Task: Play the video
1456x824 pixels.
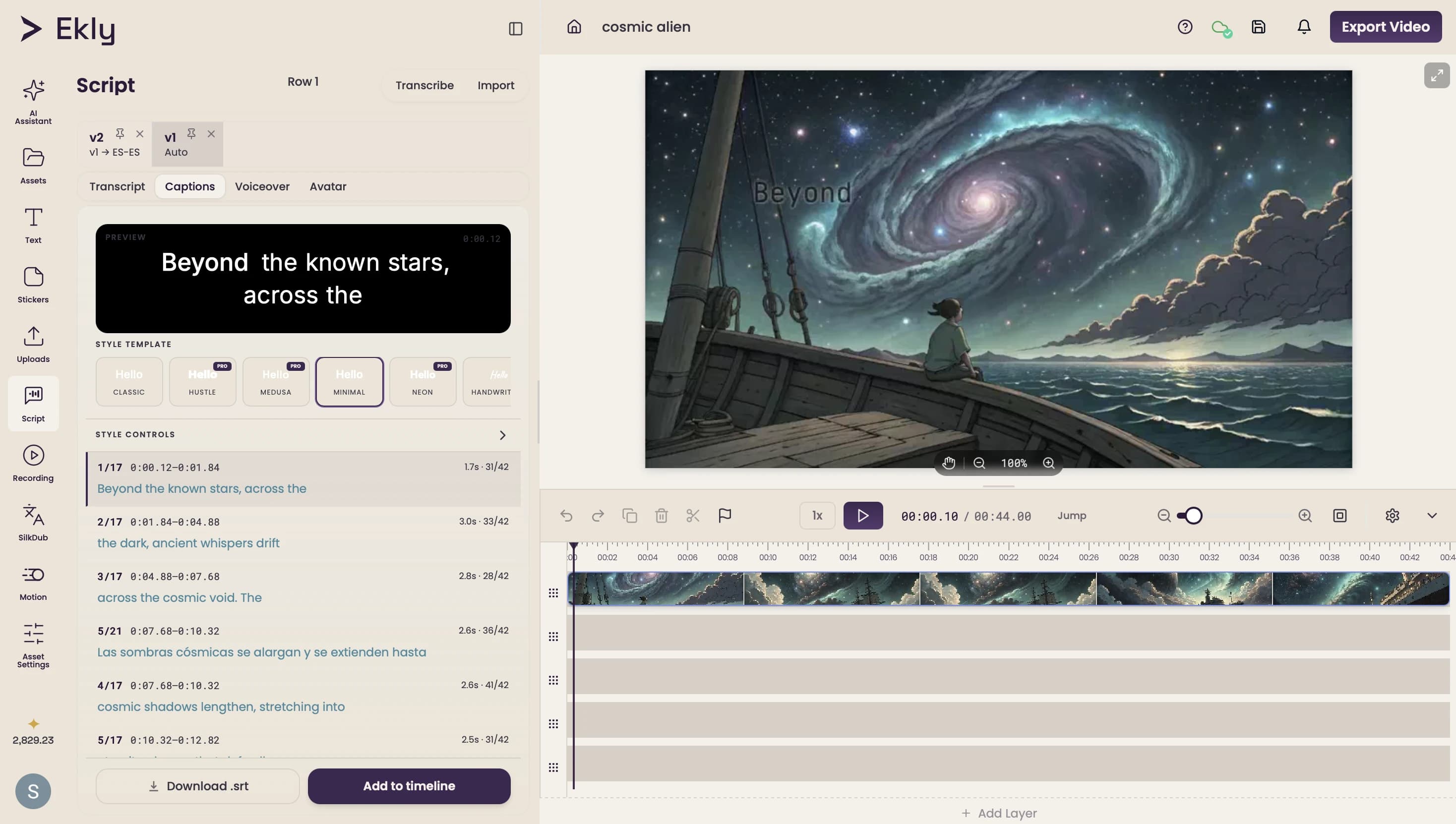Action: click(863, 516)
